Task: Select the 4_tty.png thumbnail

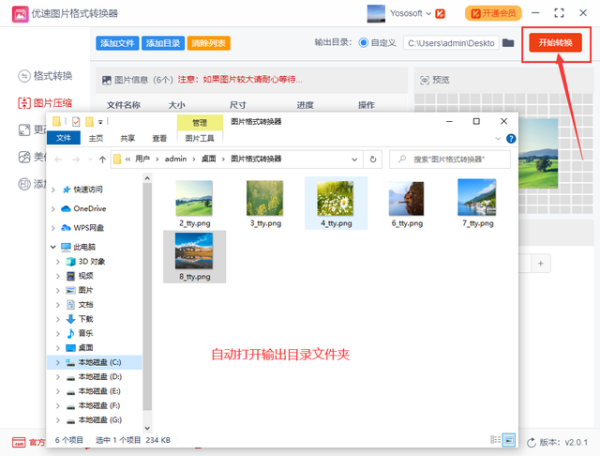Action: [x=337, y=203]
